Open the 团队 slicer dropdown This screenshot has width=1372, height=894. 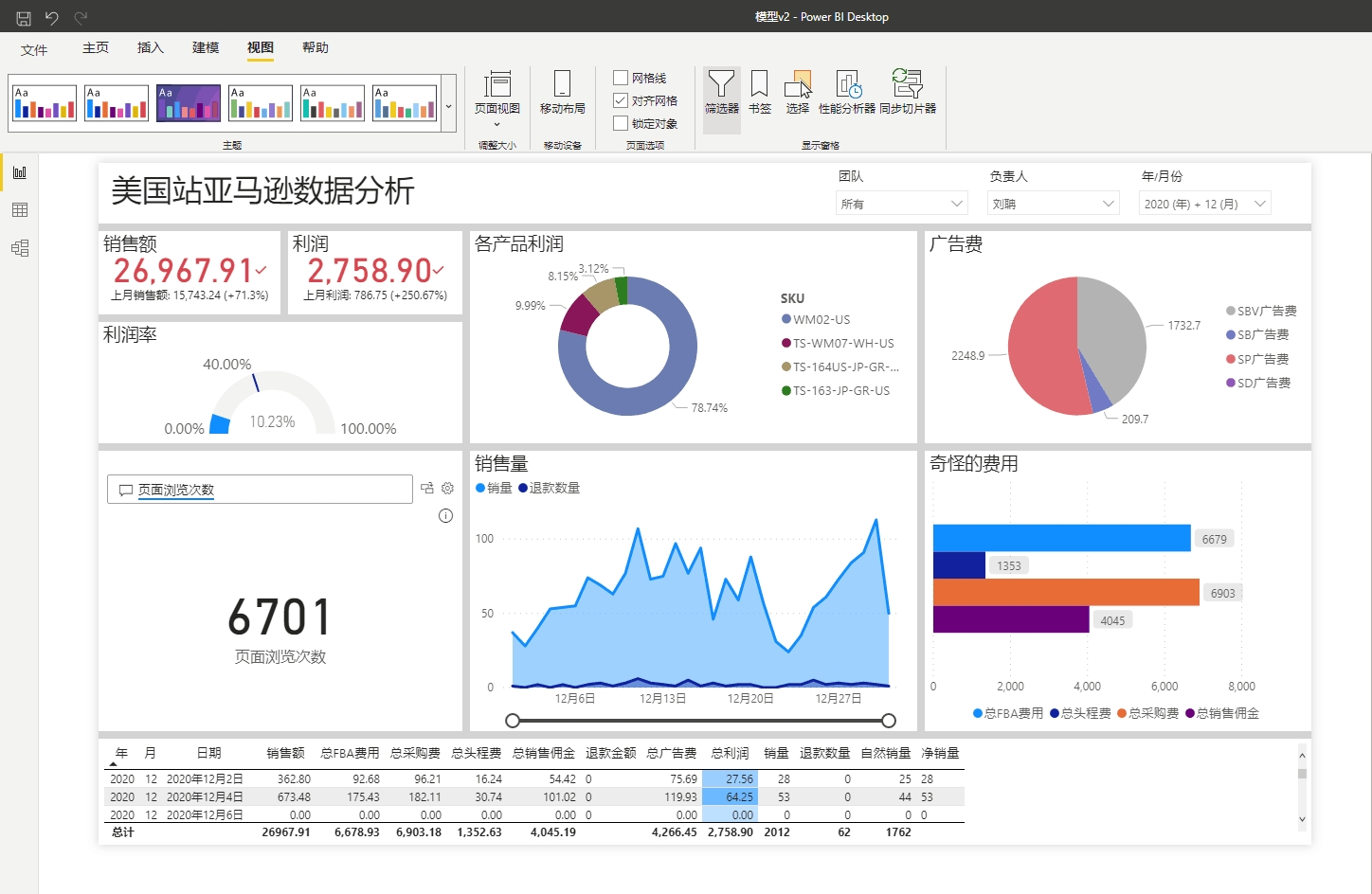tap(900, 203)
